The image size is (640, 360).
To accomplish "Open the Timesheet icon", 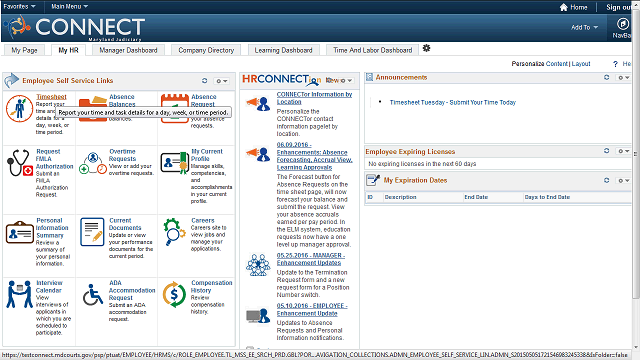I will click(x=19, y=108).
